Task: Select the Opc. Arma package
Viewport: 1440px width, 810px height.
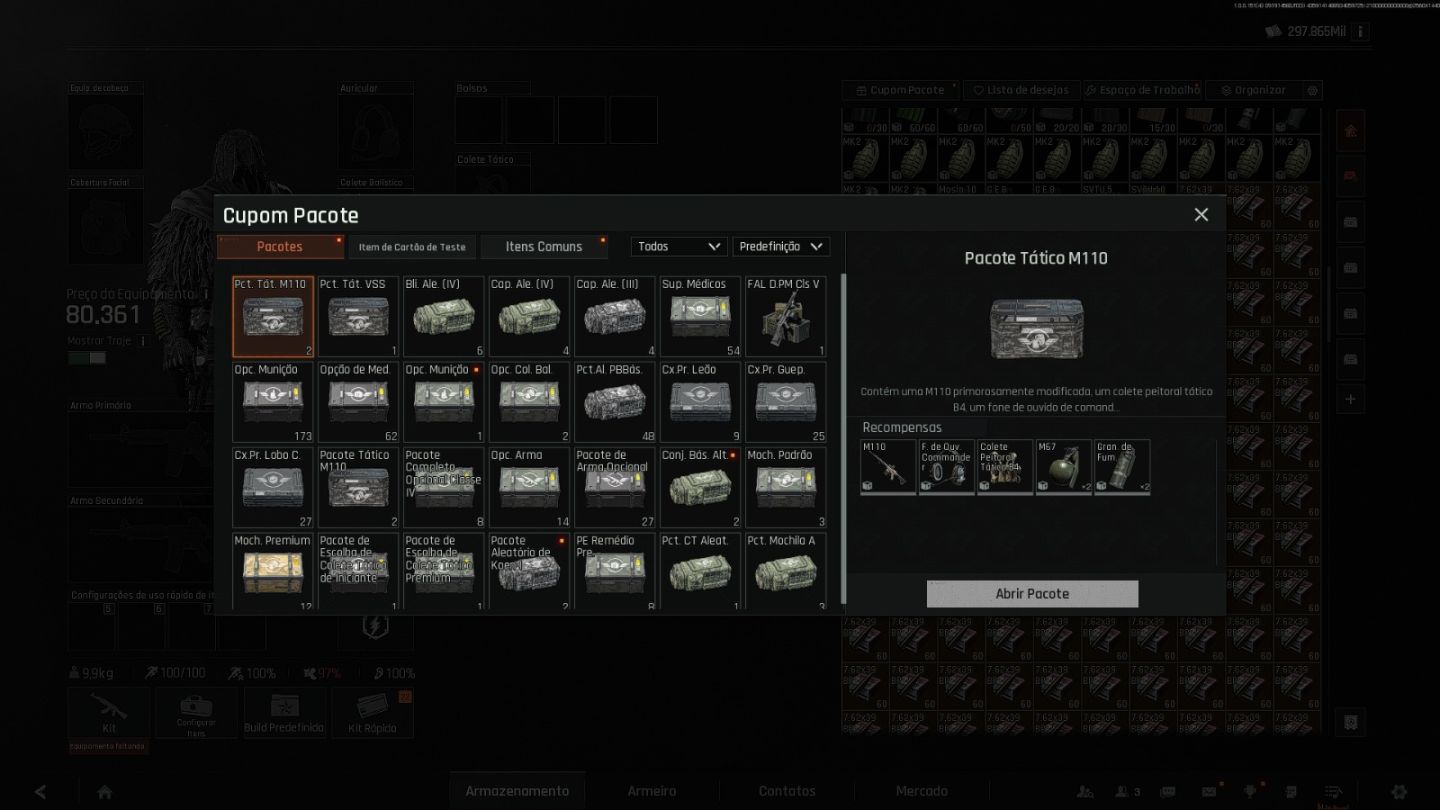Action: click(x=529, y=488)
